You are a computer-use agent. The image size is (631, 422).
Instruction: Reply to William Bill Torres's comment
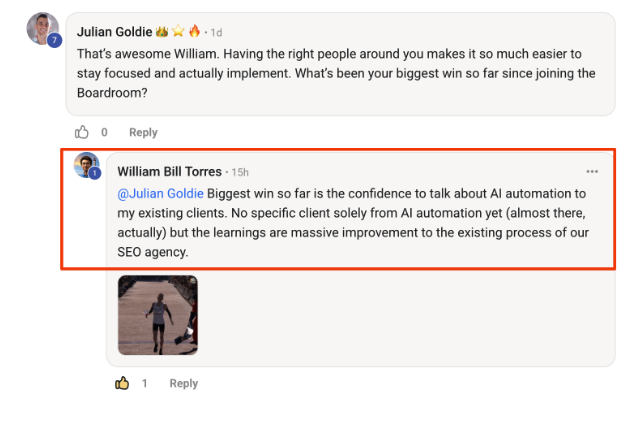pos(183,383)
